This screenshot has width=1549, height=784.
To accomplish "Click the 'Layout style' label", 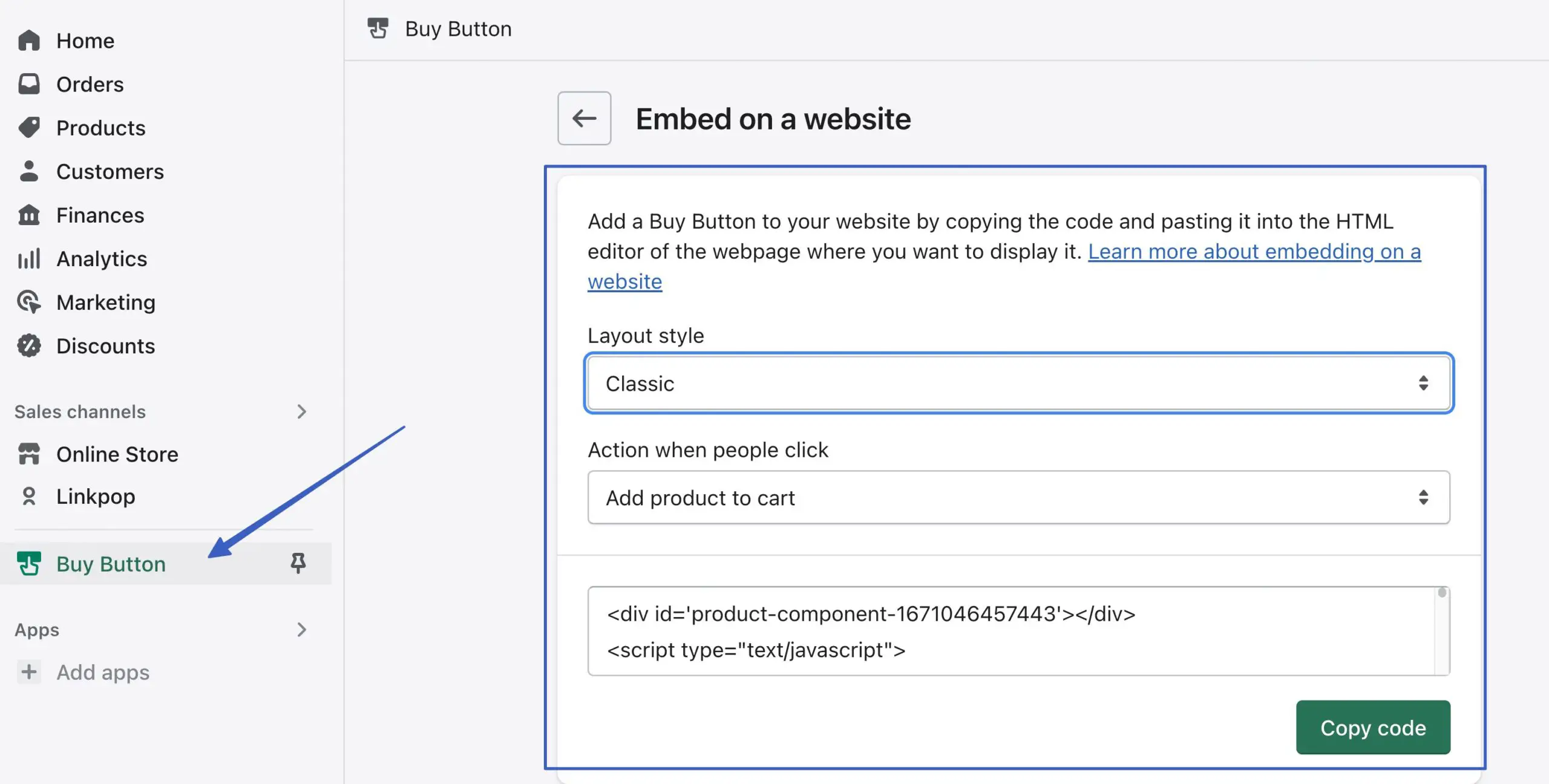I will [646, 335].
